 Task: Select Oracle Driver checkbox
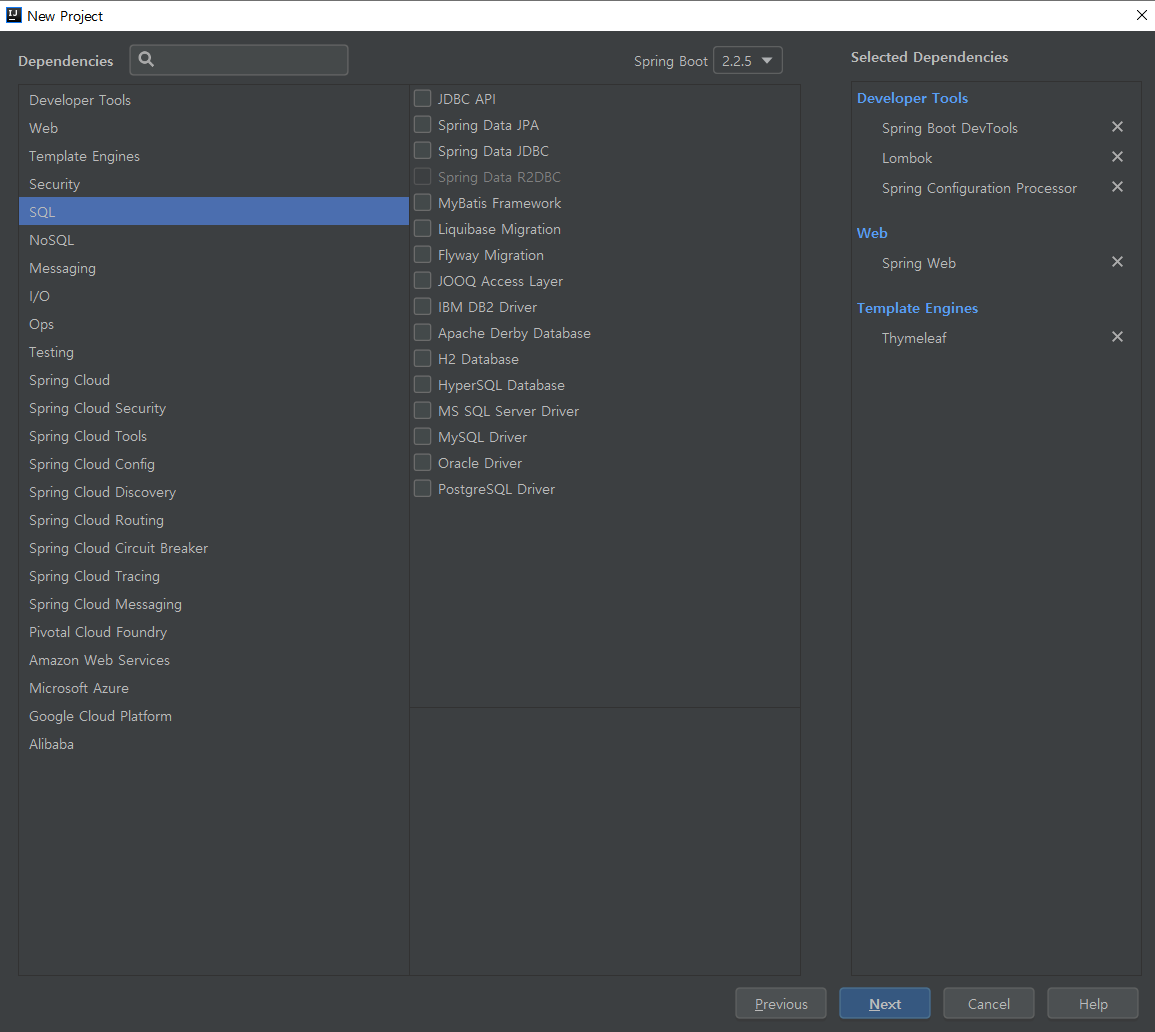click(x=422, y=463)
